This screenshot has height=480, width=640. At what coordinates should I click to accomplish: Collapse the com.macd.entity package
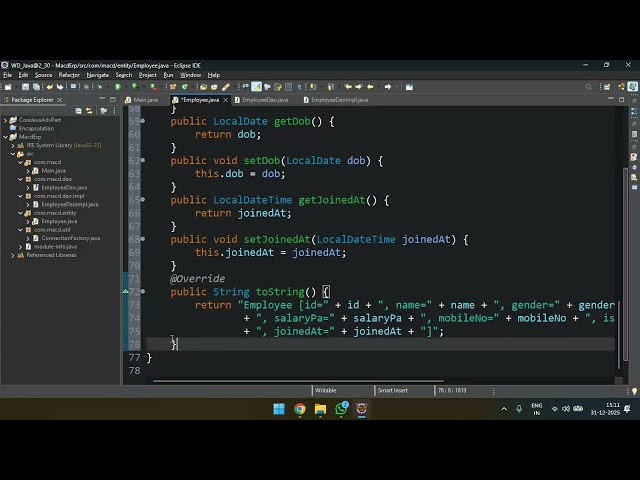(x=20, y=213)
